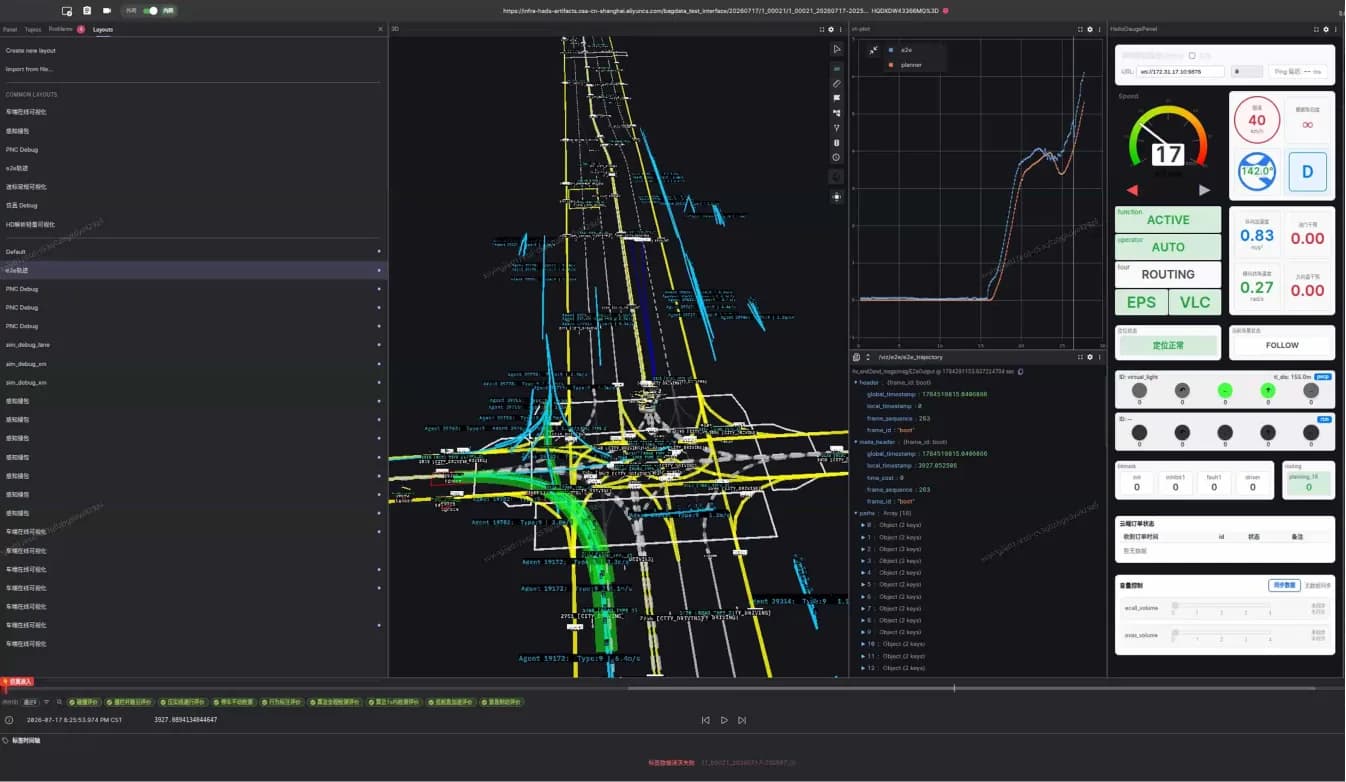The image size is (1346, 782).
Task: Click the ACTIVE function status
Action: coord(1168,220)
